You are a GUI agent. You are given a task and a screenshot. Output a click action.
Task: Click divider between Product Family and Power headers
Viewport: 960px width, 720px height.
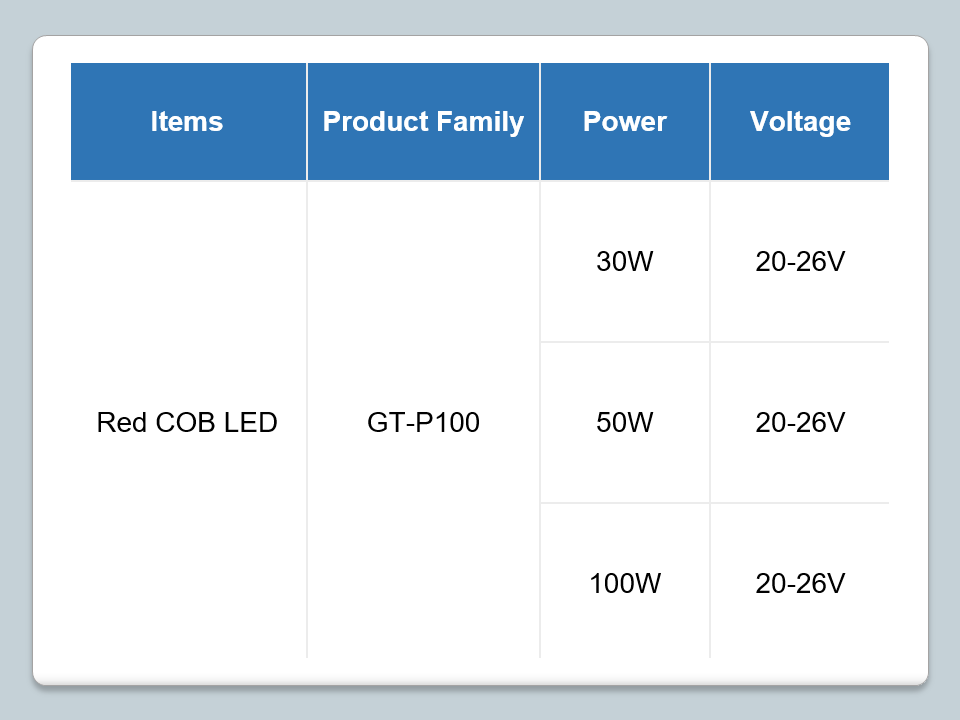pos(540,122)
